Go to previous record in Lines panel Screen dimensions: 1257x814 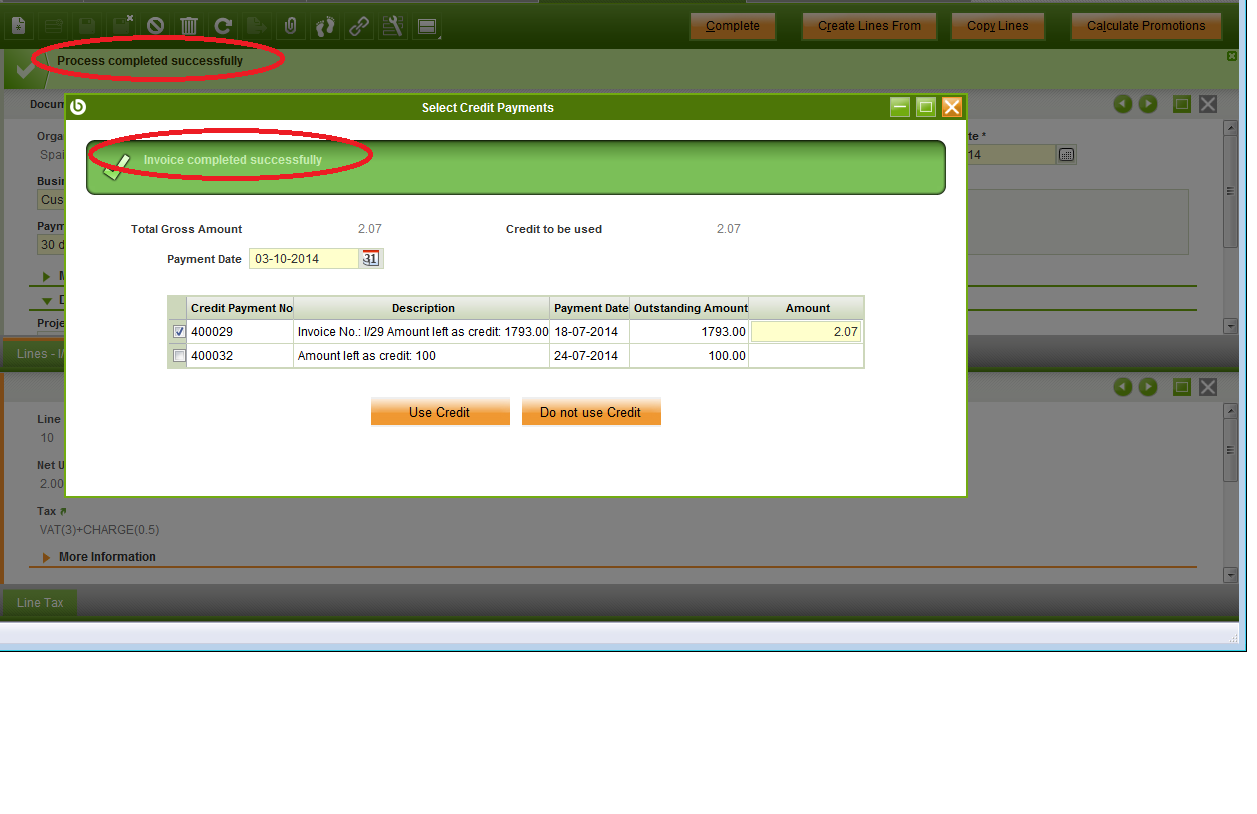pyautogui.click(x=1123, y=387)
